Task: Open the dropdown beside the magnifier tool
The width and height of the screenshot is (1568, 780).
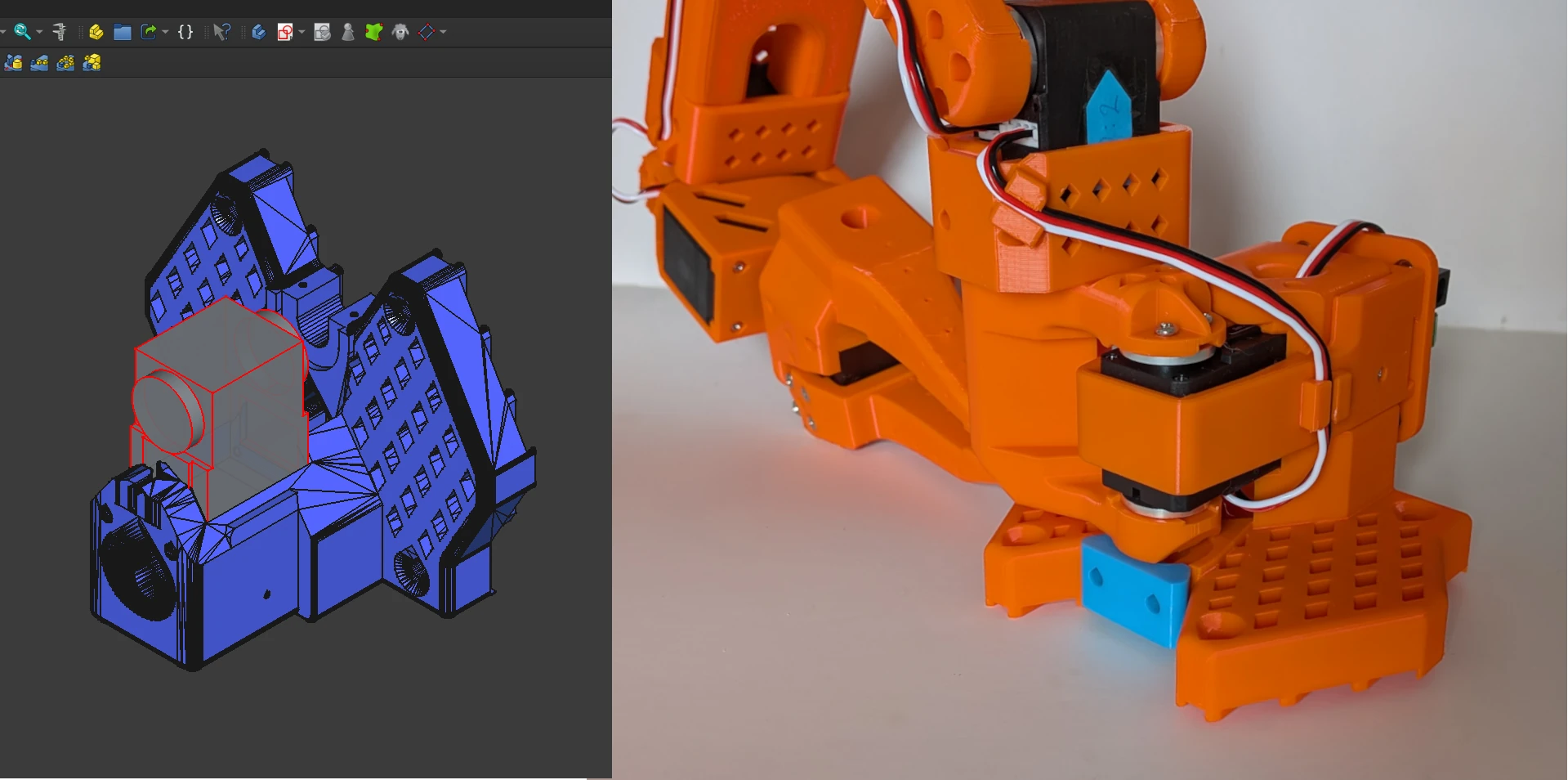Action: click(x=38, y=32)
